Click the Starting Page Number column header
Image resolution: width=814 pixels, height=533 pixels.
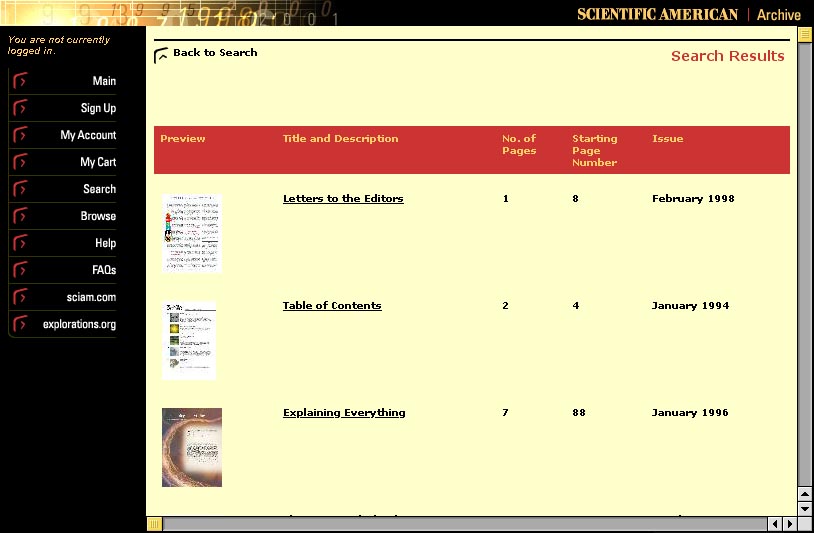coord(595,151)
